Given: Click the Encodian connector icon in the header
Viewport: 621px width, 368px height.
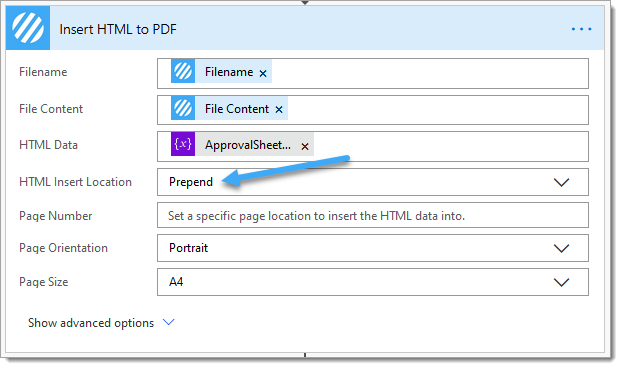Looking at the screenshot, I should pos(28,28).
